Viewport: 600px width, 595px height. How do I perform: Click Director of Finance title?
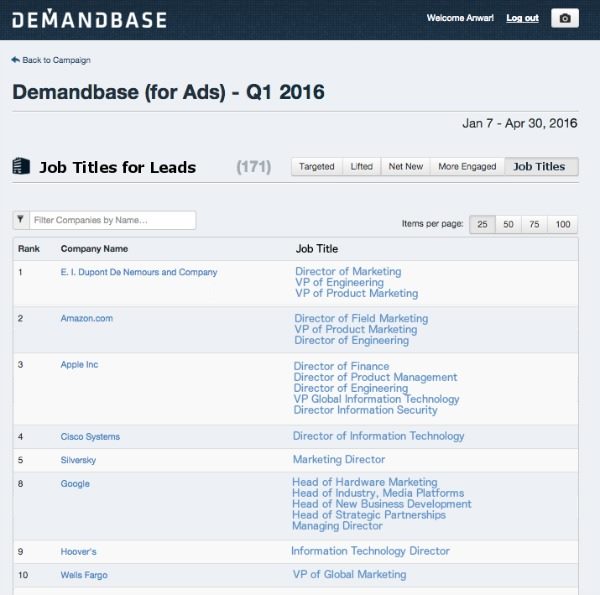(x=341, y=366)
